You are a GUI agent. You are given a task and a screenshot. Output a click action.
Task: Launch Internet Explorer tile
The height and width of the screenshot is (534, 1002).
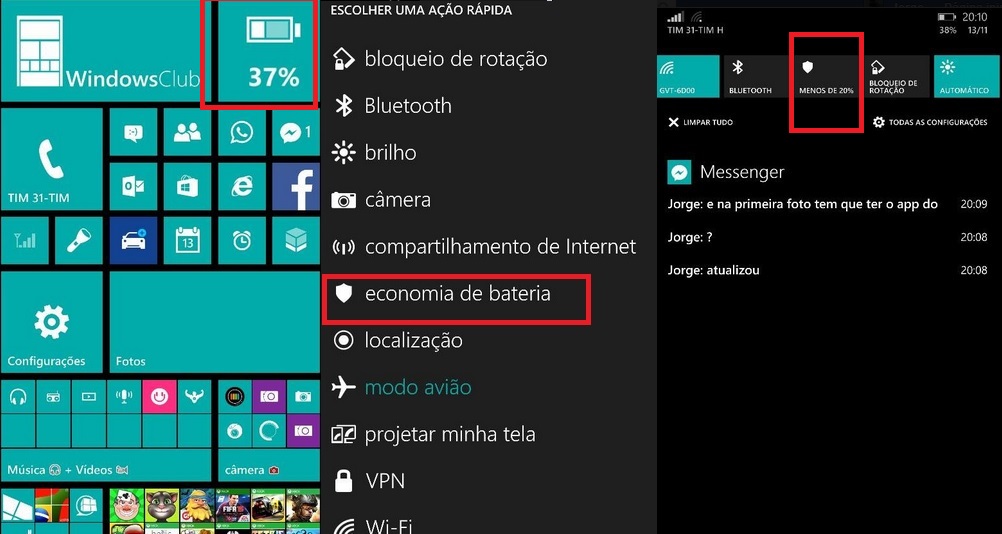click(x=242, y=187)
